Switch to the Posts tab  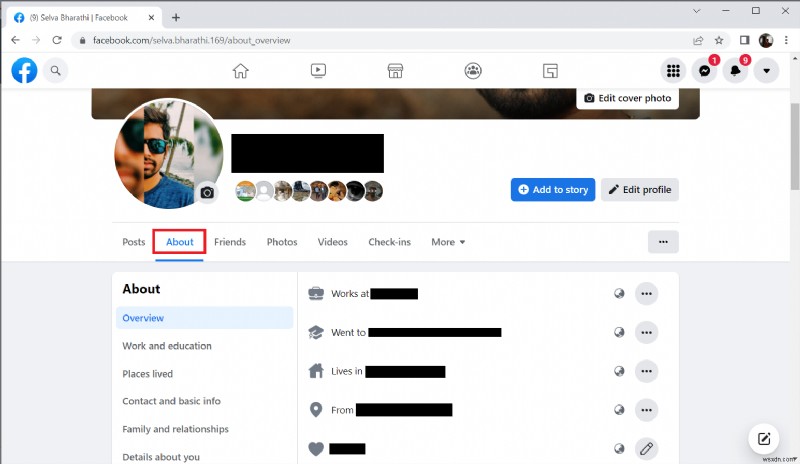click(134, 242)
